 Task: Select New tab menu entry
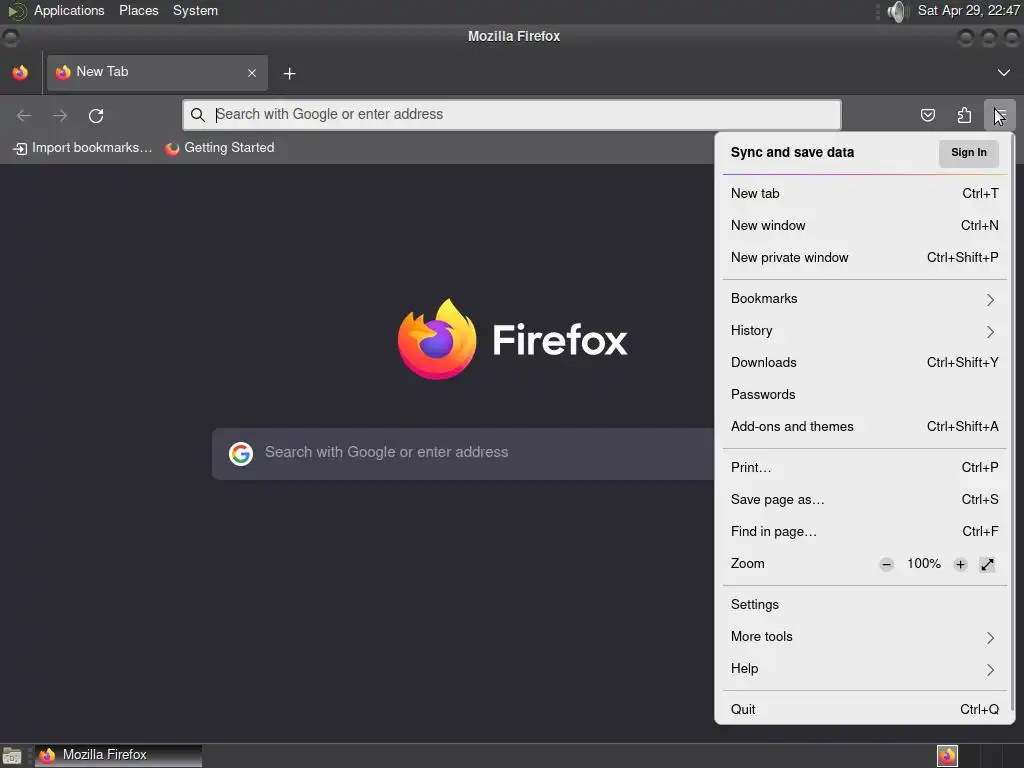tap(864, 193)
